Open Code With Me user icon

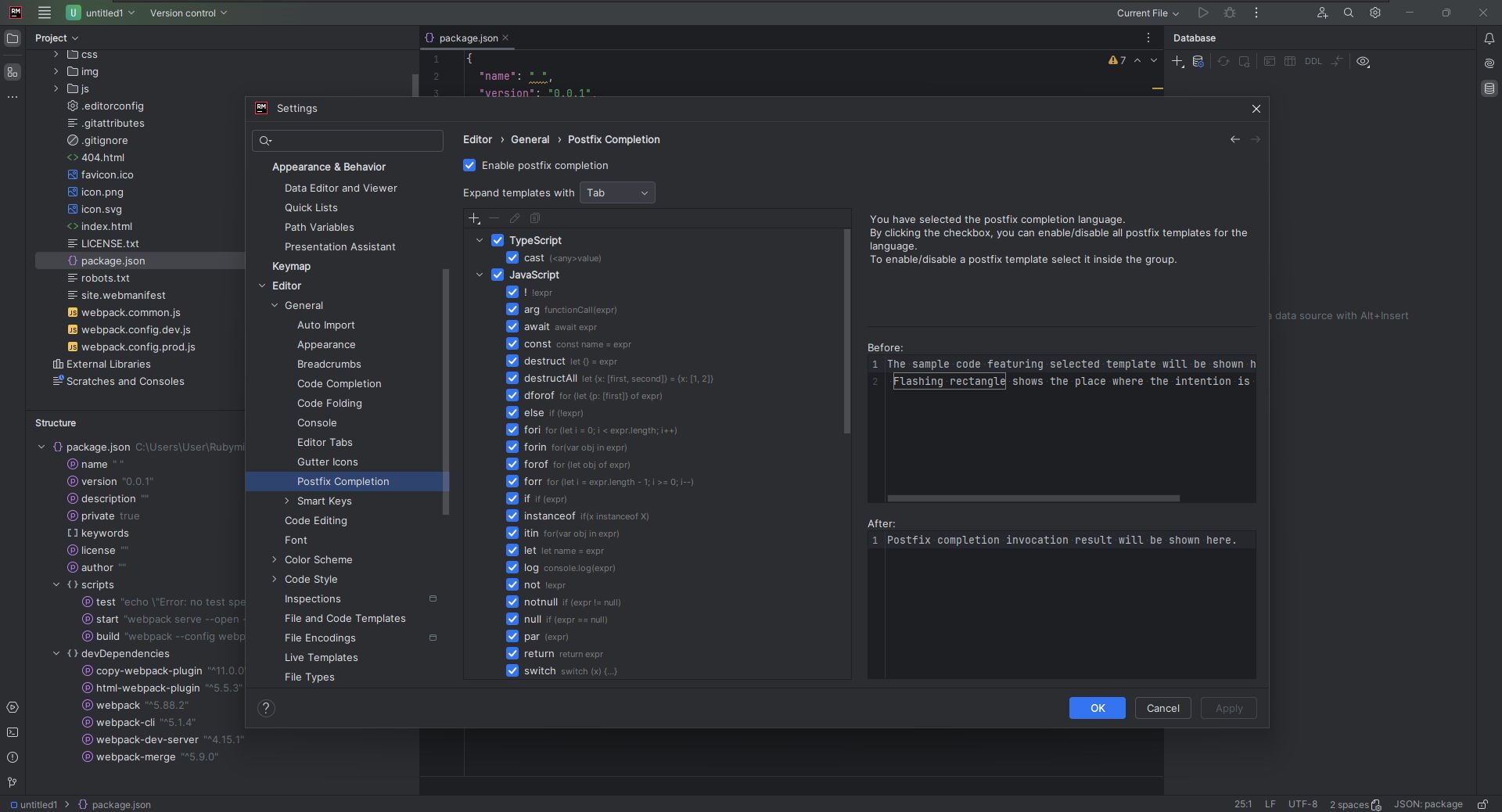point(1322,13)
